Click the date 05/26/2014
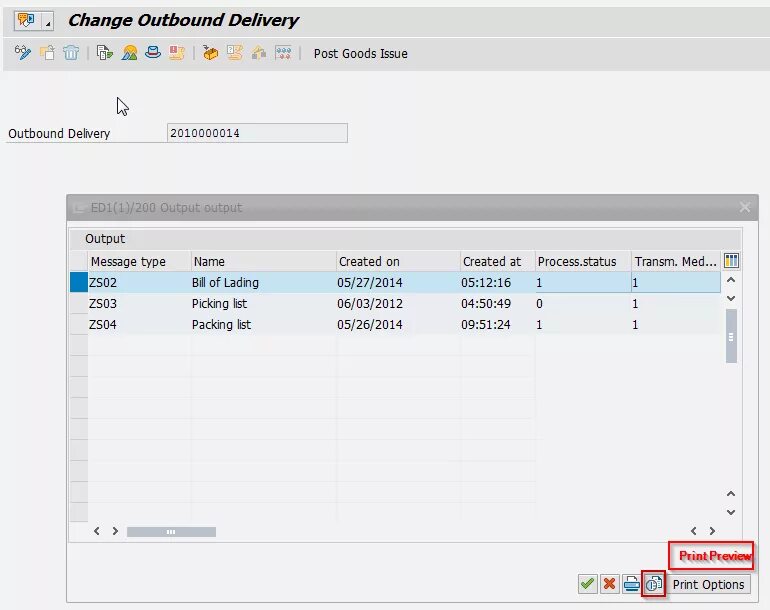The image size is (770, 610). [x=370, y=325]
